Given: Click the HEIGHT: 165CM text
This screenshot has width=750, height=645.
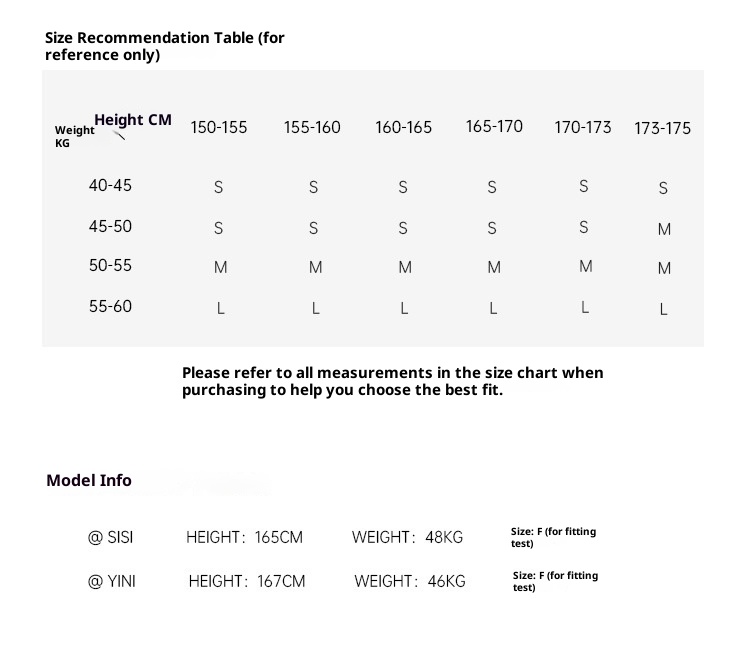Looking at the screenshot, I should click(244, 538).
